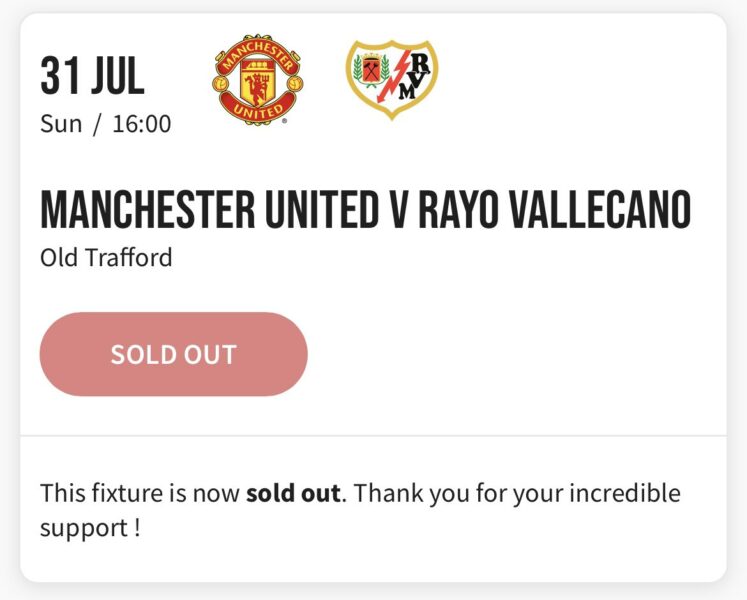Click the 16:00 kick-off time
This screenshot has width=747, height=600.
point(141,124)
